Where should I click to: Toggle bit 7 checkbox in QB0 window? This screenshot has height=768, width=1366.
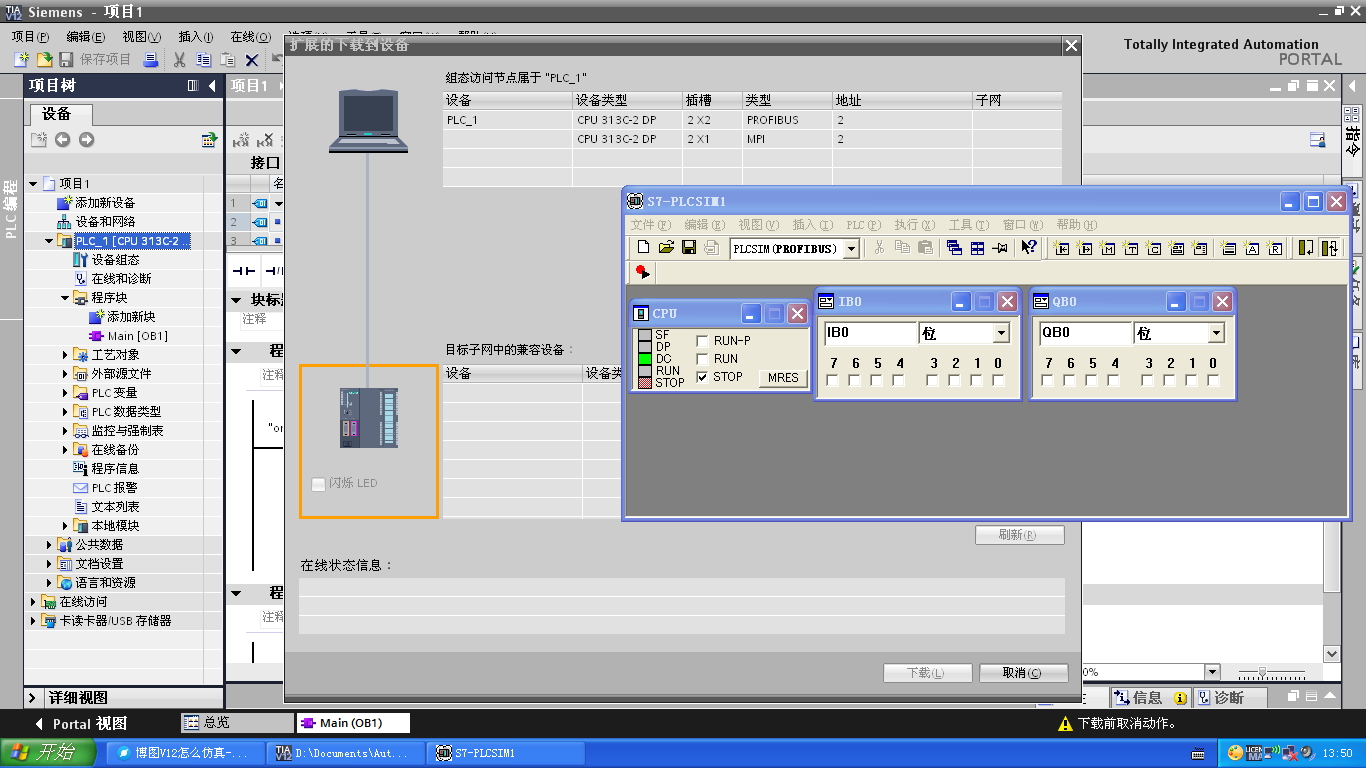[1047, 380]
